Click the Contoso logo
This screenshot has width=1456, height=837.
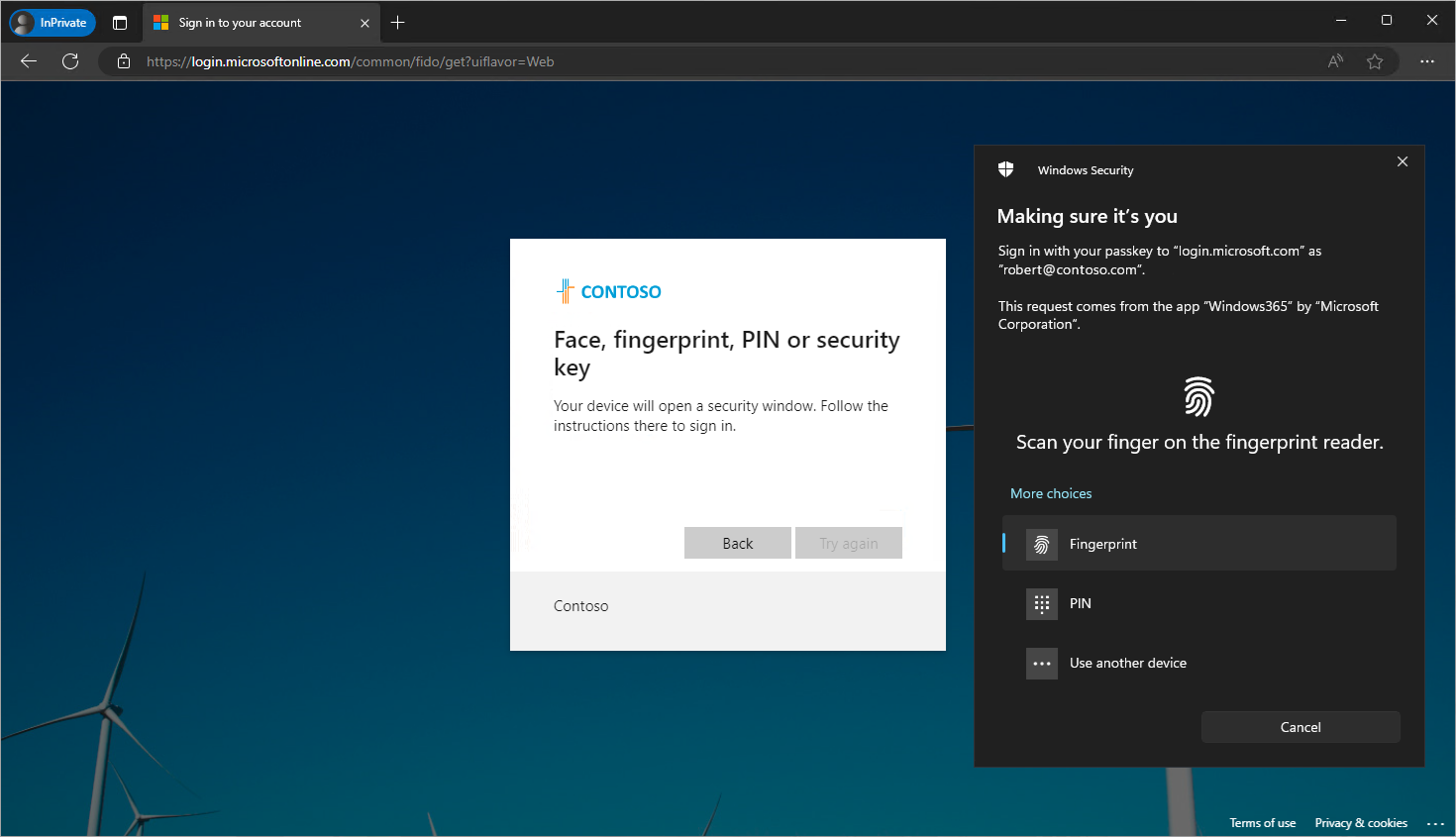[608, 290]
